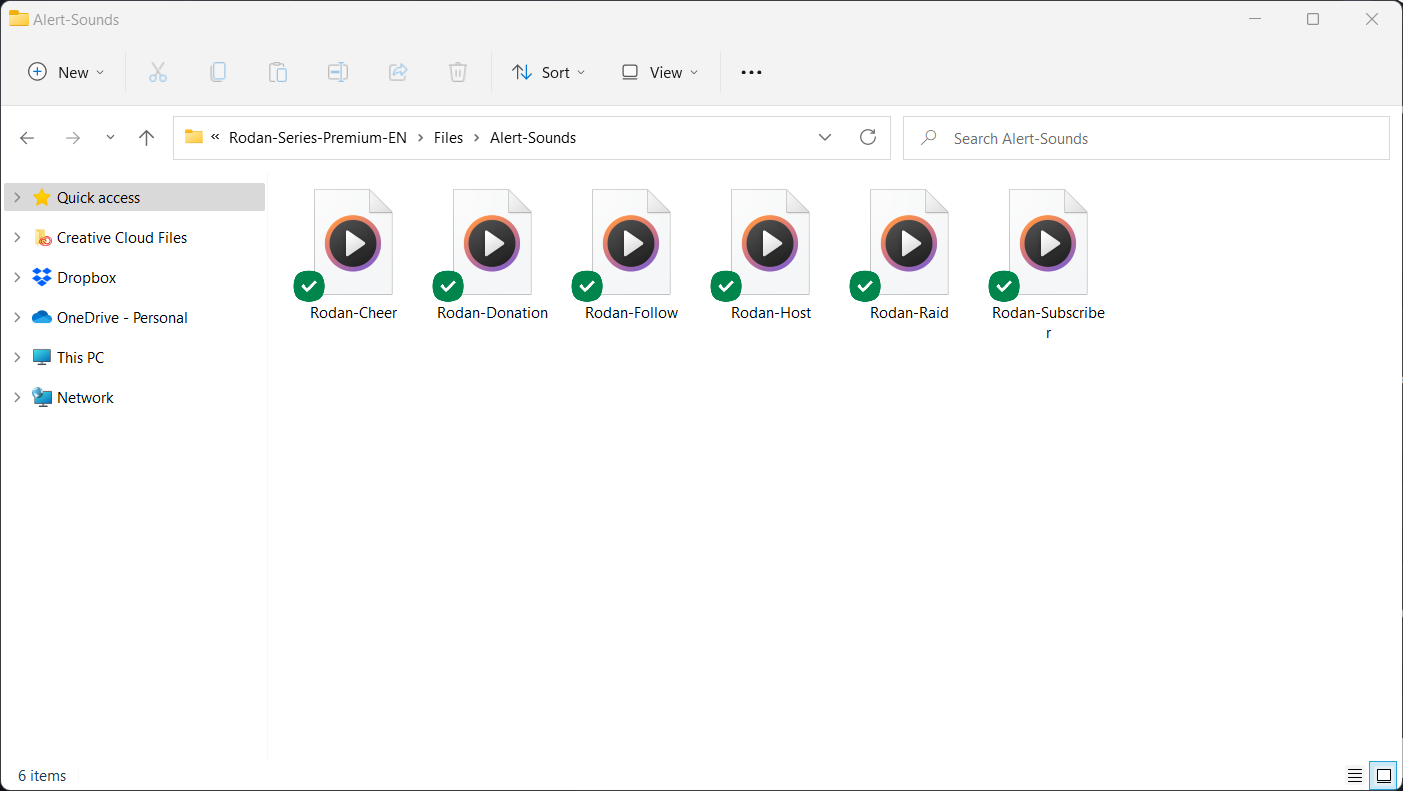Select the Rodan-Donation sound file
1403x791 pixels.
tap(492, 255)
